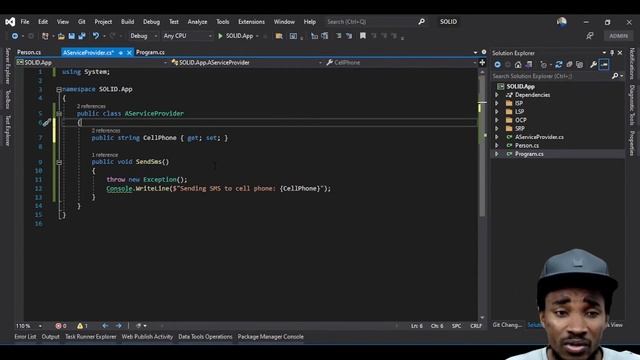The width and height of the screenshot is (640, 360).
Task: Click the 1 reference link above SendSms
Action: pos(105,155)
